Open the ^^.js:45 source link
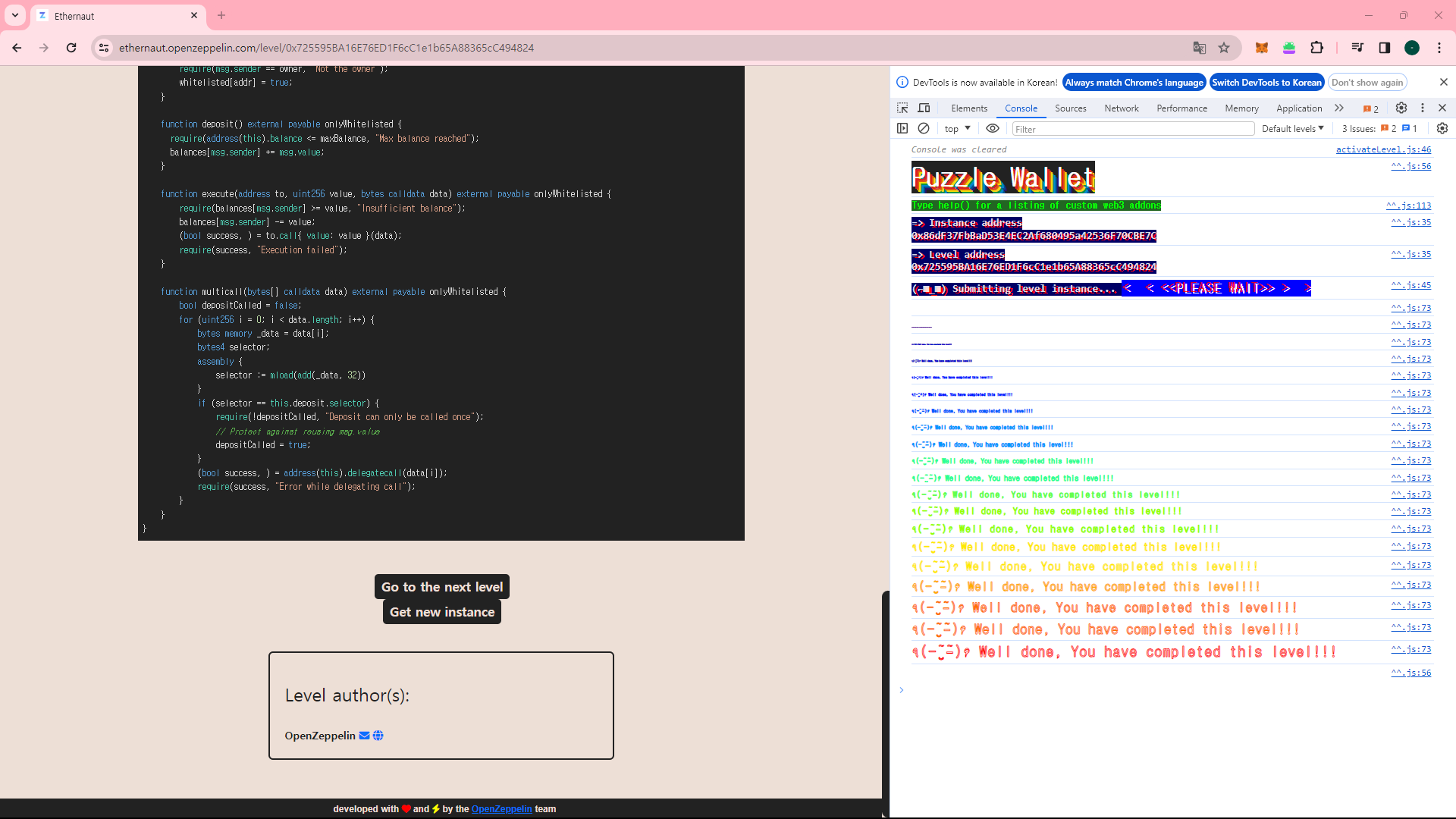This screenshot has height=819, width=1456. (x=1410, y=285)
